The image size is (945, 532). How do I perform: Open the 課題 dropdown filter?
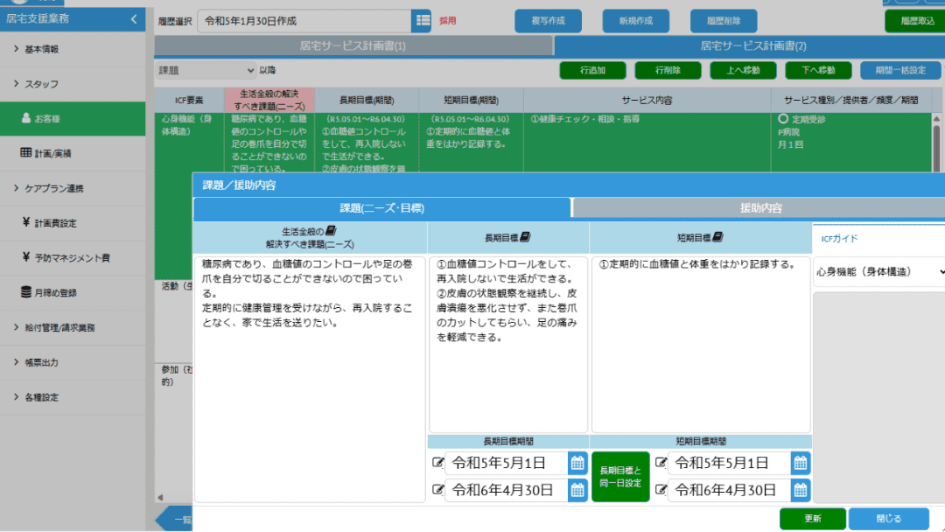point(206,70)
